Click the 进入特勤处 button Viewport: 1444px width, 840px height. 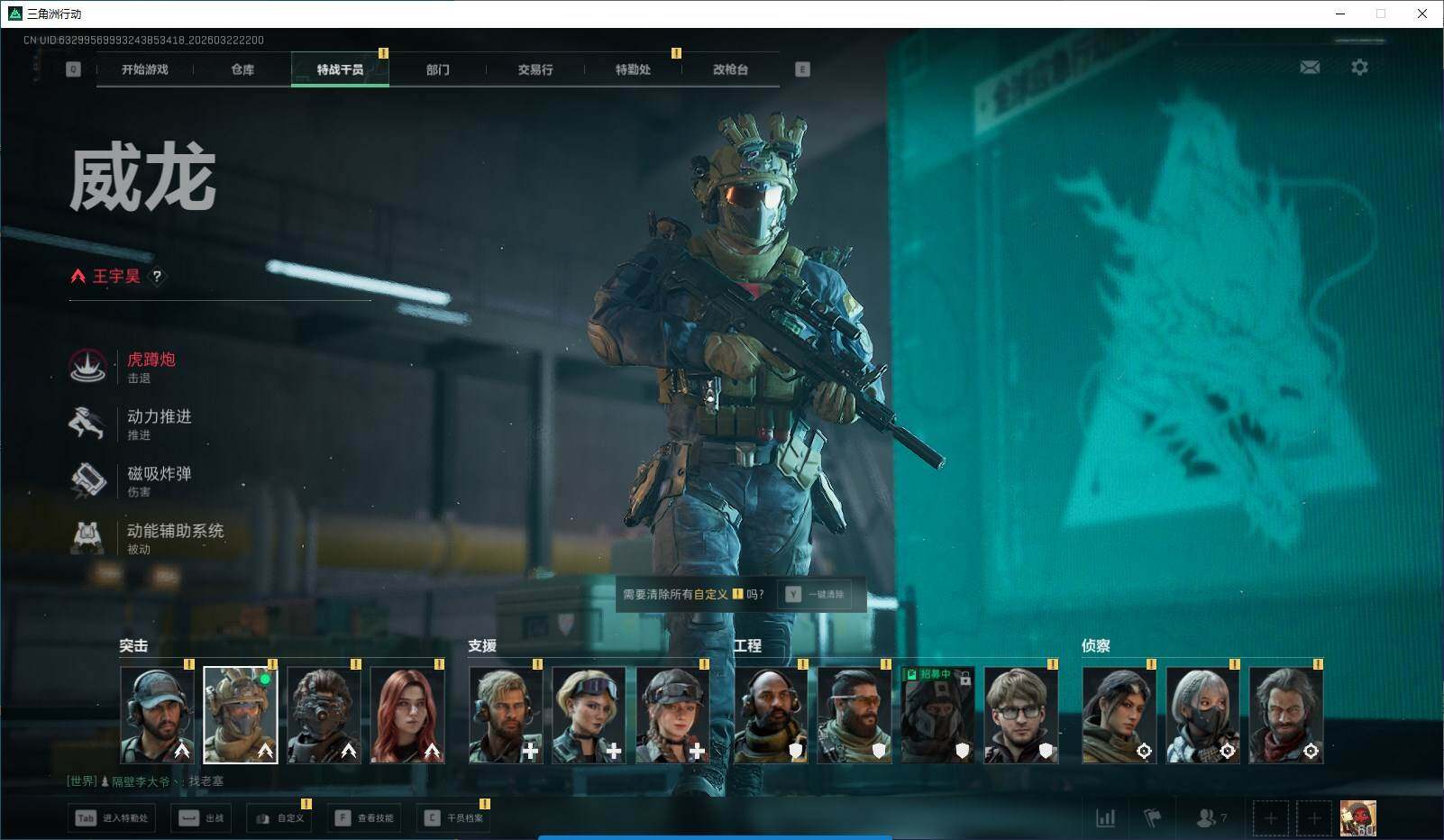click(110, 818)
